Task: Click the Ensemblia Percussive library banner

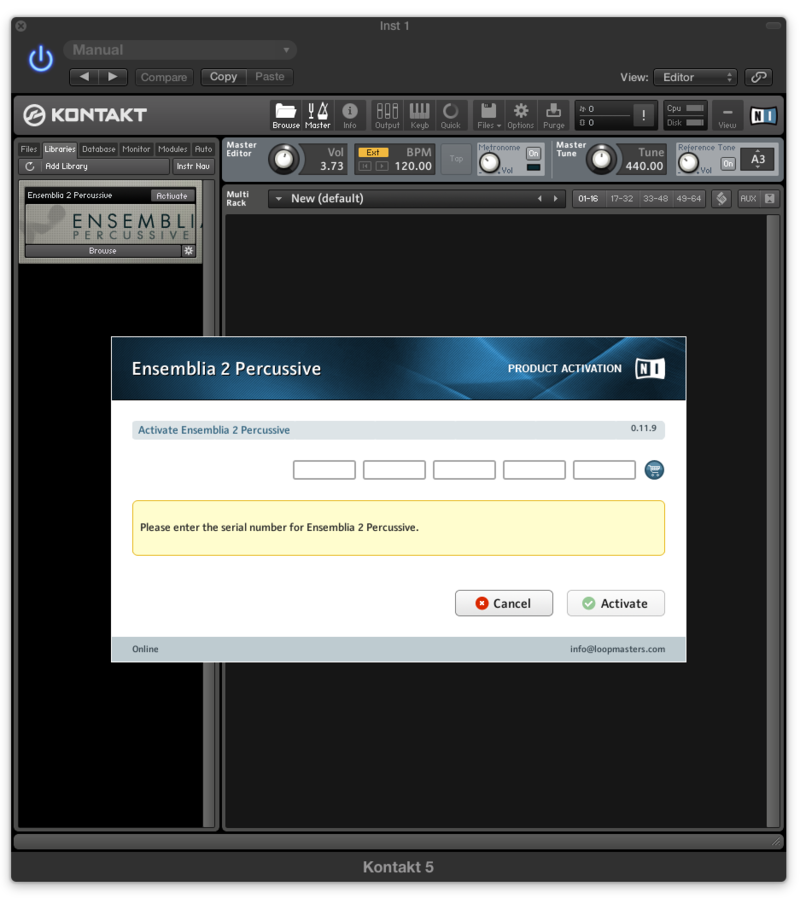Action: [110, 225]
